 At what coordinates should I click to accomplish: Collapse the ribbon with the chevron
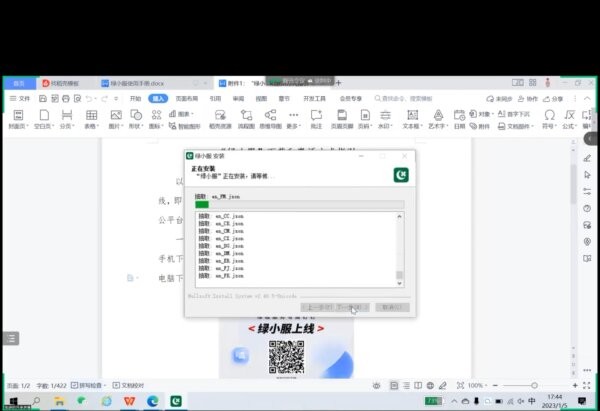point(587,99)
